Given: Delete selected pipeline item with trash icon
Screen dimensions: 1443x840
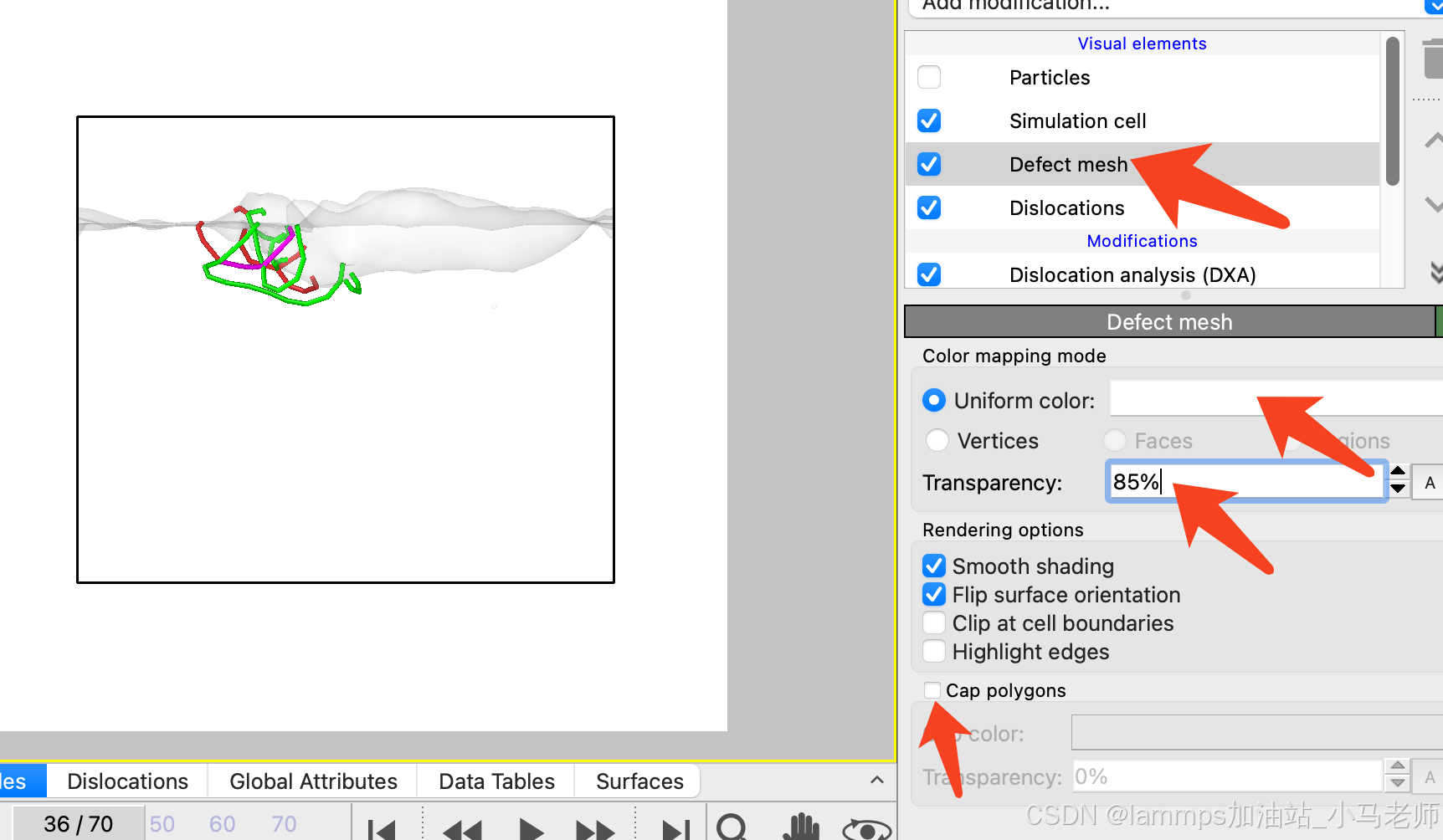Looking at the screenshot, I should pyautogui.click(x=1433, y=59).
